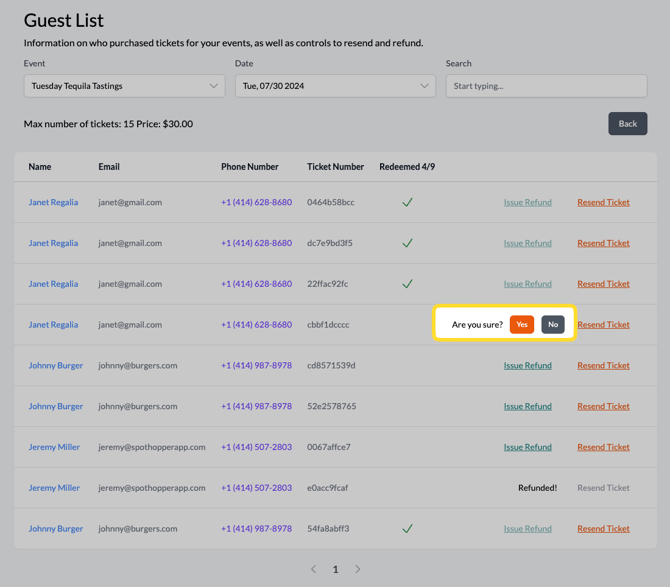Confirm the refund by clicking Yes
The height and width of the screenshot is (587, 670).
(x=521, y=324)
